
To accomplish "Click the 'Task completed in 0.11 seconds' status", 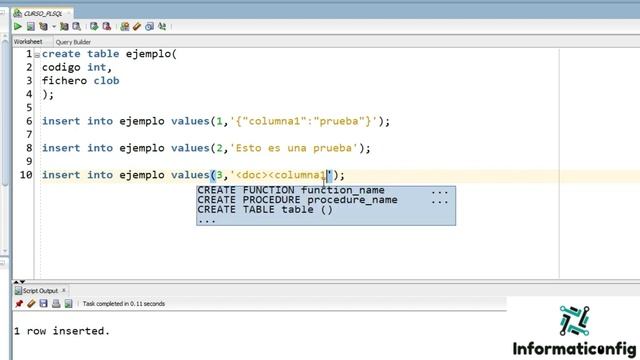I will [x=124, y=304].
